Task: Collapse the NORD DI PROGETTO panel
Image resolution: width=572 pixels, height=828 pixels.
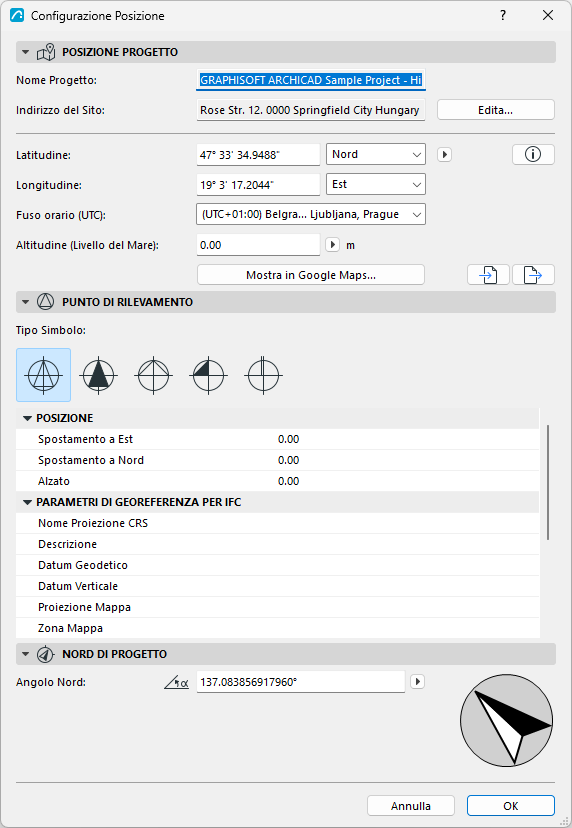Action: tap(25, 654)
